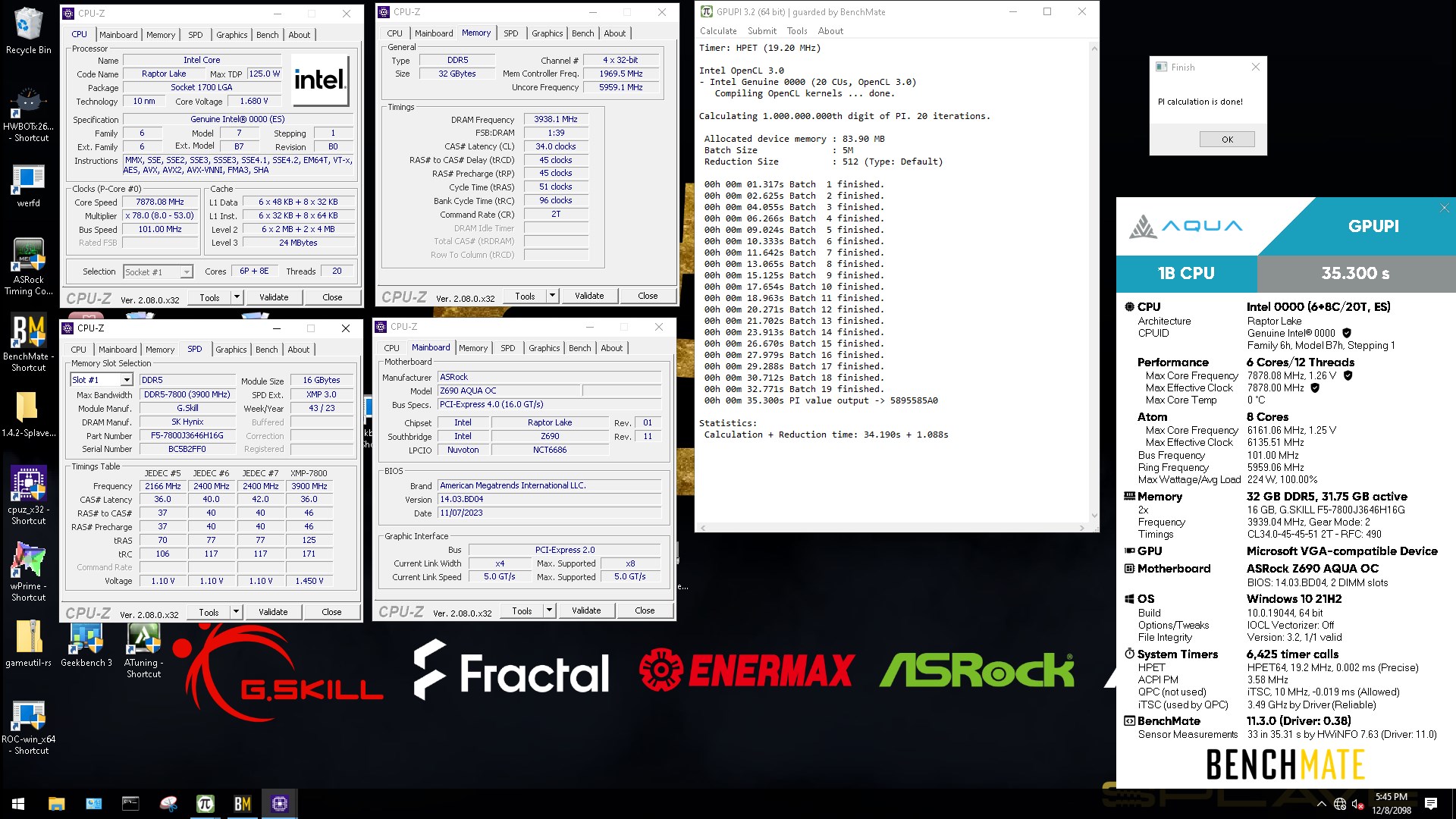Switch to BenchMate taskbar icon
Screen dimensions: 1456x819
pos(242,804)
